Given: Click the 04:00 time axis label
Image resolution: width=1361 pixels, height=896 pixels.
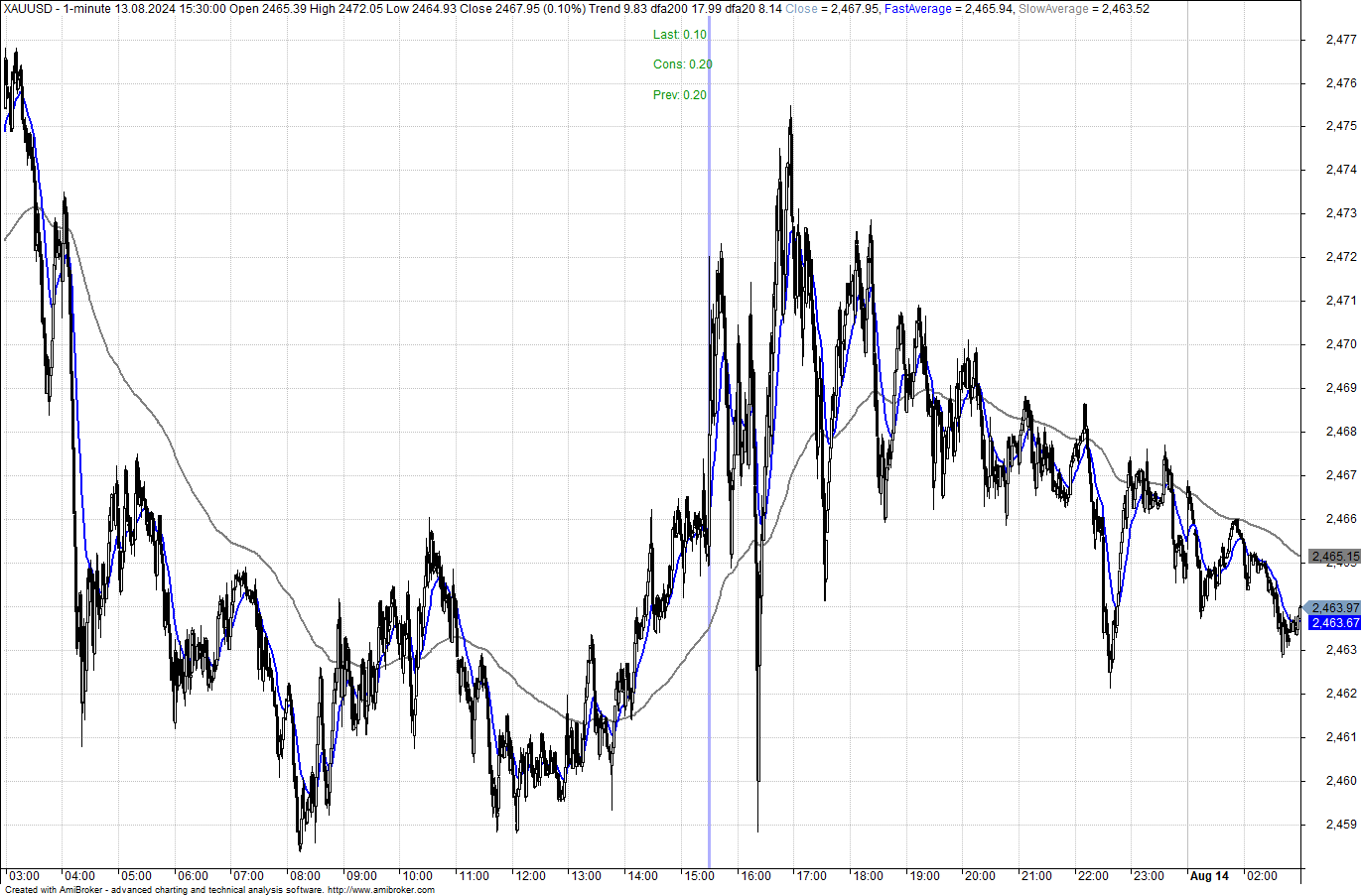Looking at the screenshot, I should click(x=79, y=876).
